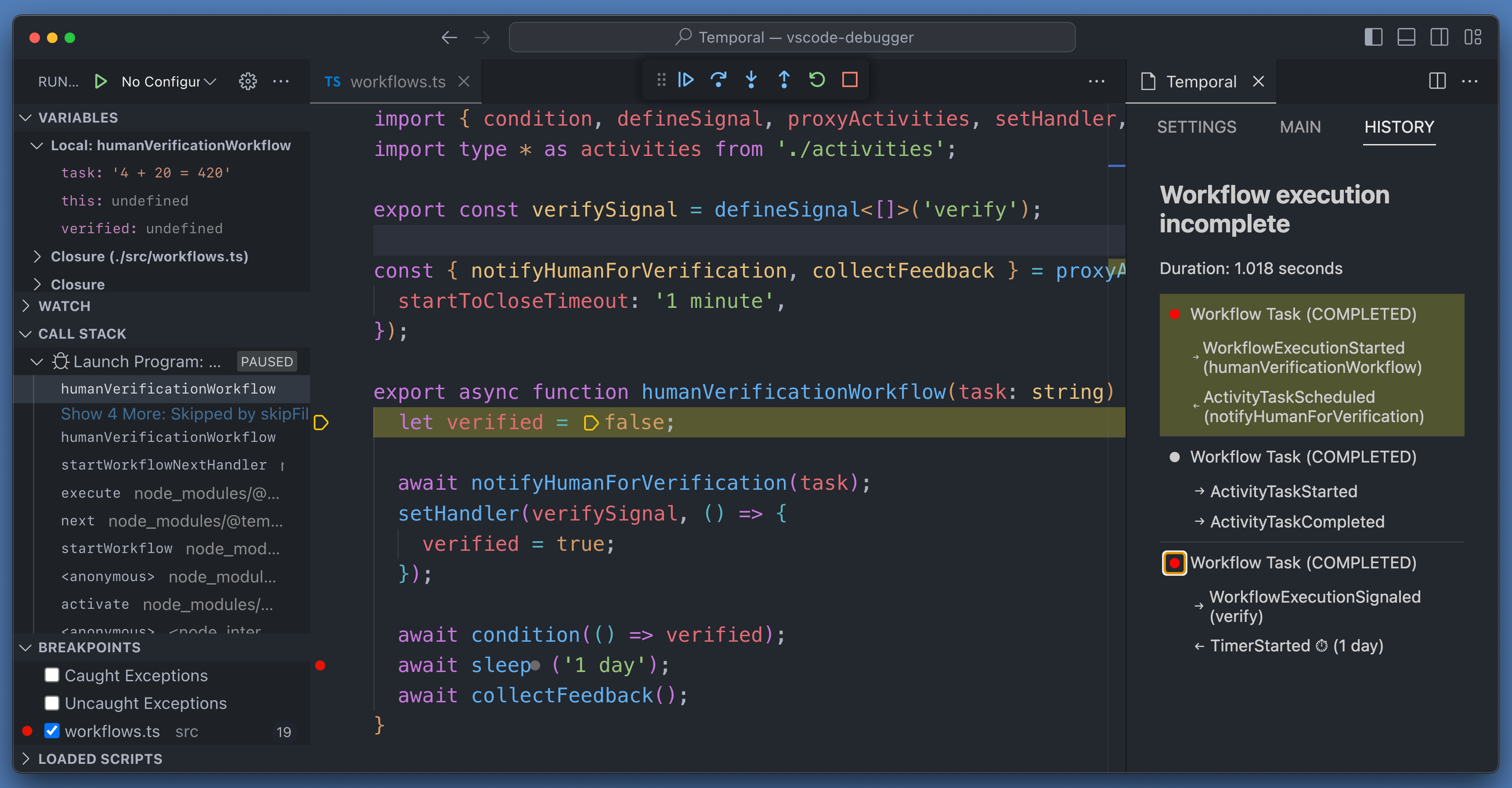Click the workflows.ts filename tab
This screenshot has width=1512, height=788.
tap(395, 80)
